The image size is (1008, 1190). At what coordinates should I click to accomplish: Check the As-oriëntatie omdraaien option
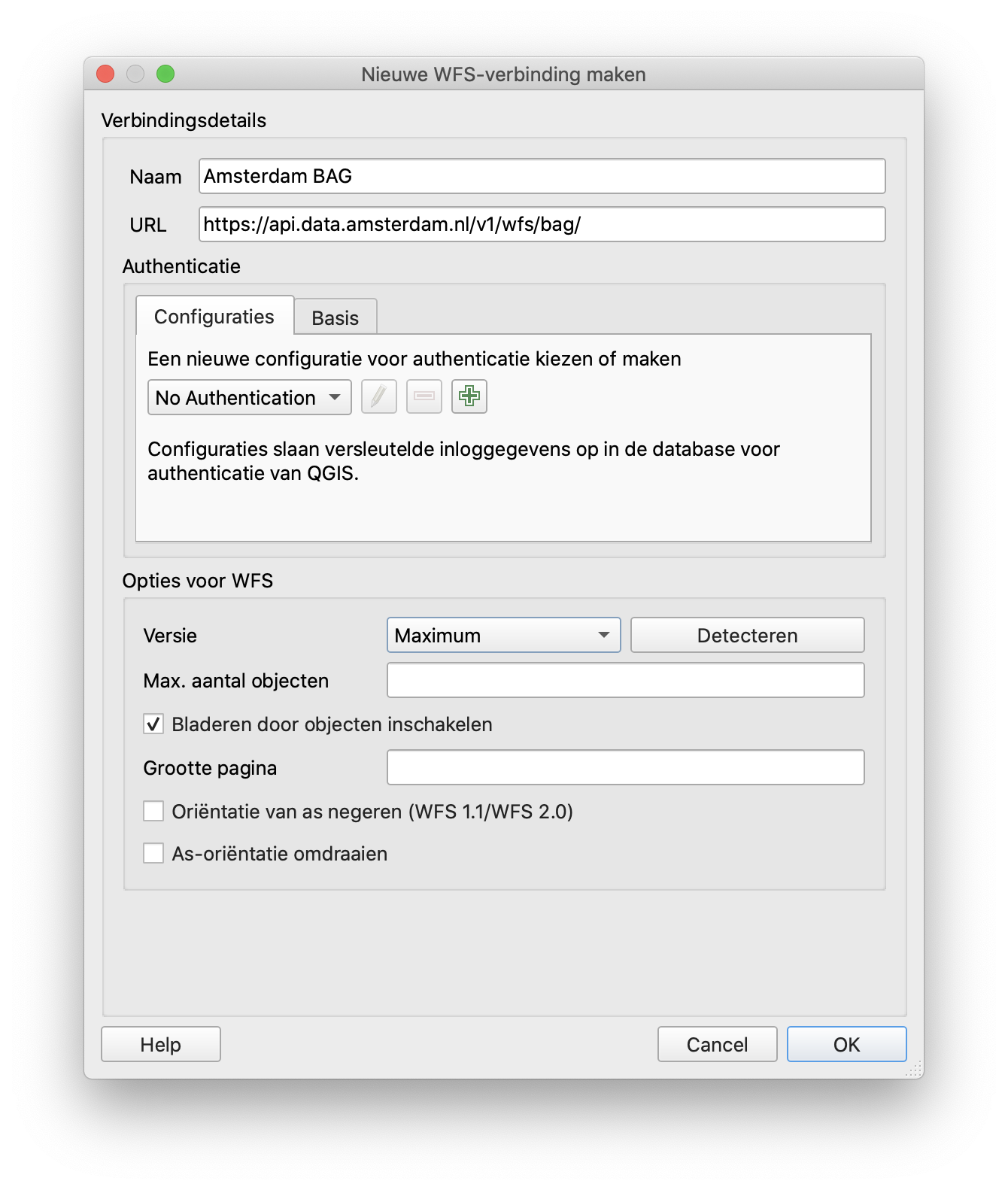[x=153, y=854]
